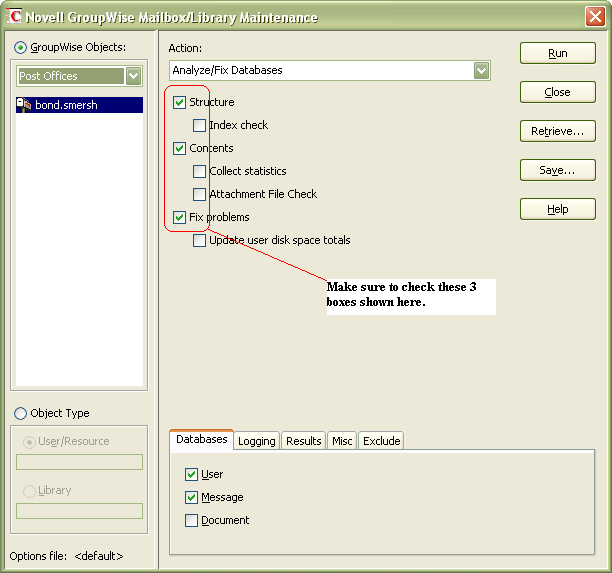
Task: Toggle the Contents checkbox
Action: click(179, 148)
